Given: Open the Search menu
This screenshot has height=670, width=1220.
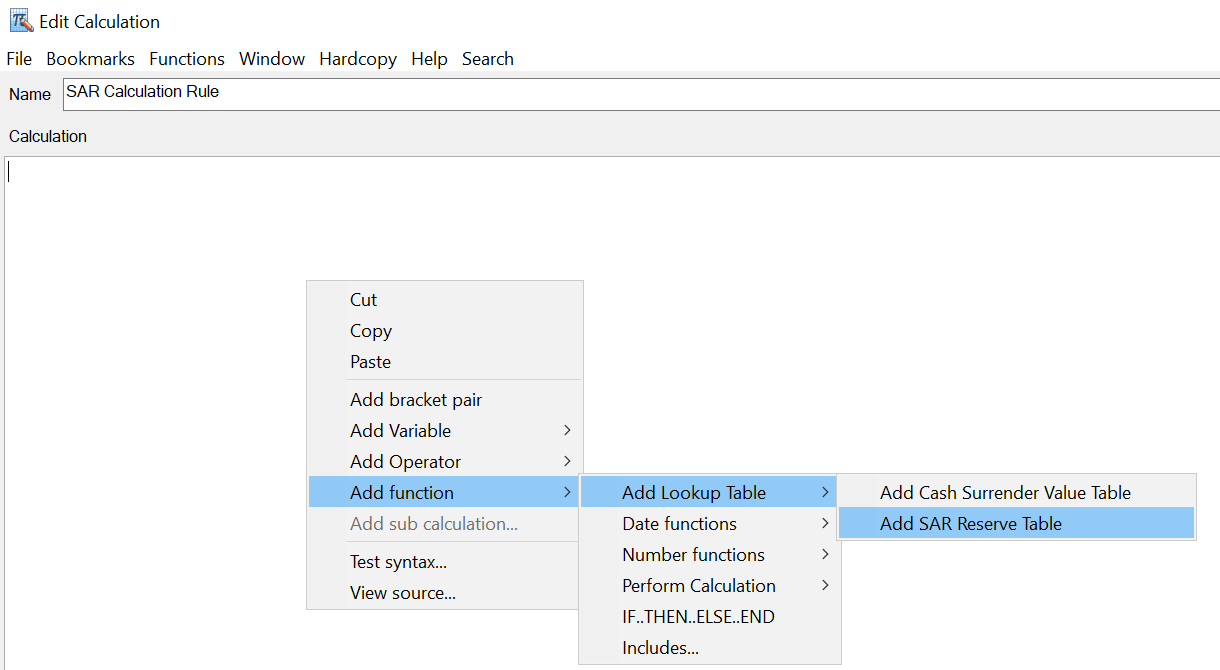Looking at the screenshot, I should coord(487,59).
